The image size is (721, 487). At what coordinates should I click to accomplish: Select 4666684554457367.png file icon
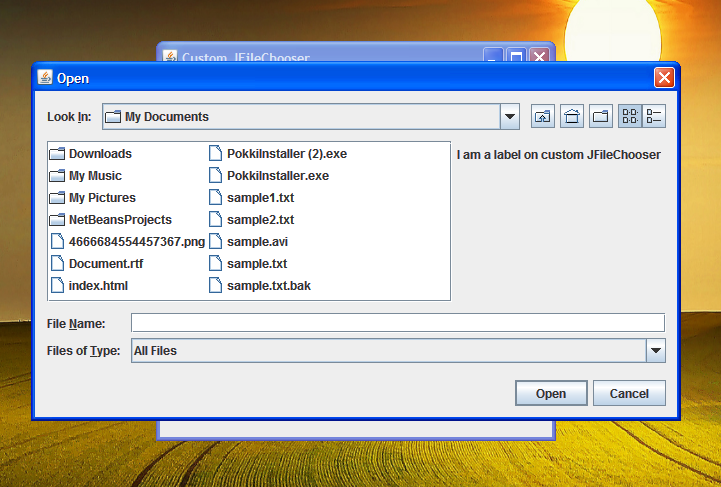[x=57, y=241]
